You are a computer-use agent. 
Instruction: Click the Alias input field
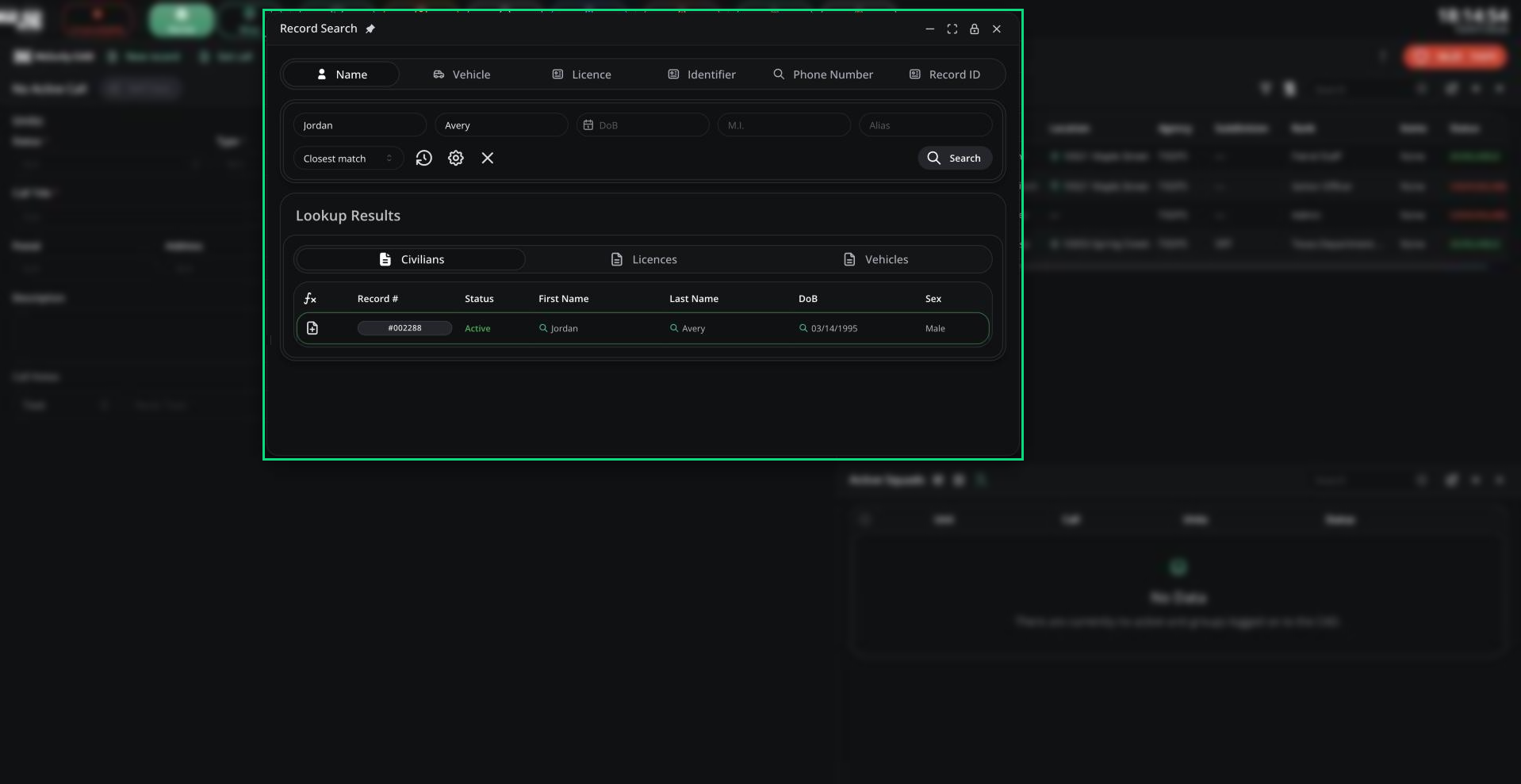(925, 125)
